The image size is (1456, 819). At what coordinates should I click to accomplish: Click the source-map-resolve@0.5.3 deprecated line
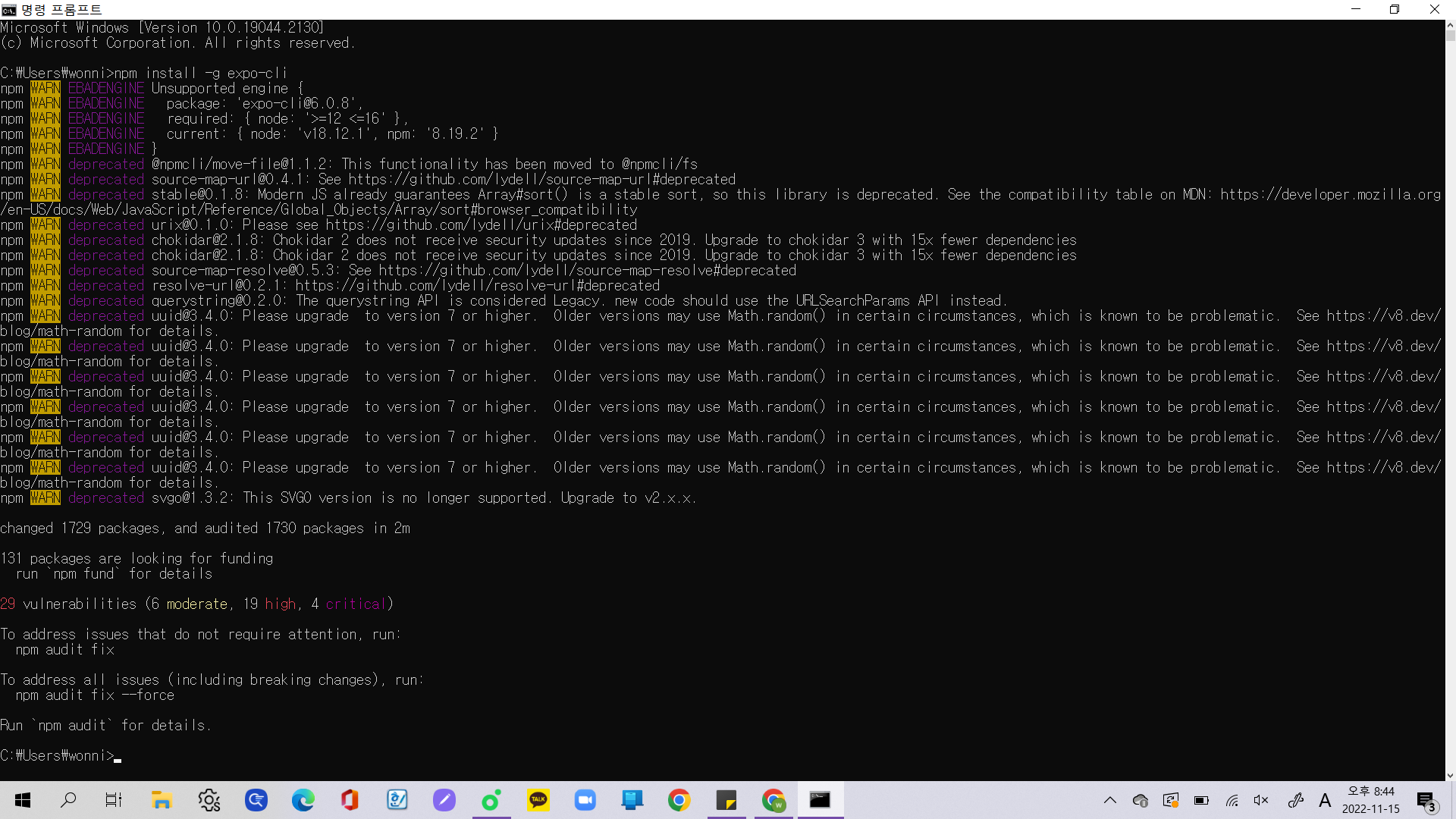tap(398, 271)
